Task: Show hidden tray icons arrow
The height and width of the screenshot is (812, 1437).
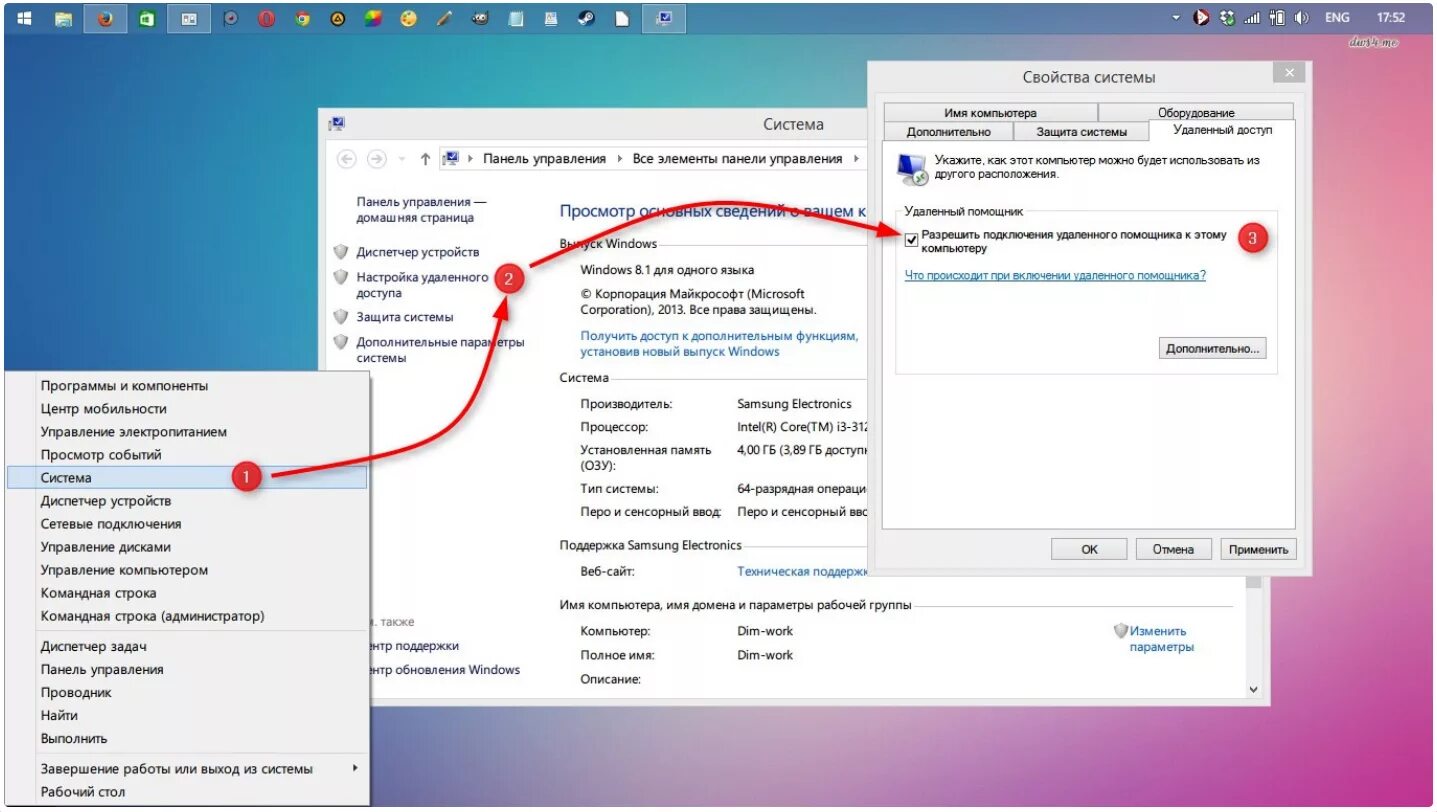Action: point(1176,18)
